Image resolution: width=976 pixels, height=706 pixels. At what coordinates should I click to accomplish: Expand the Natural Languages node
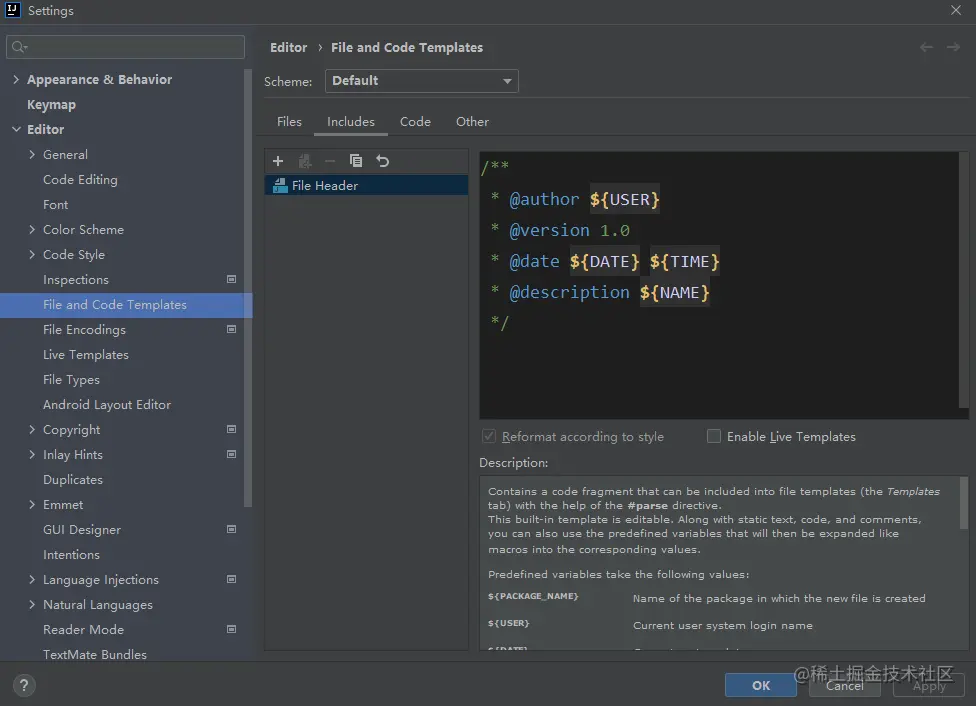pos(32,605)
